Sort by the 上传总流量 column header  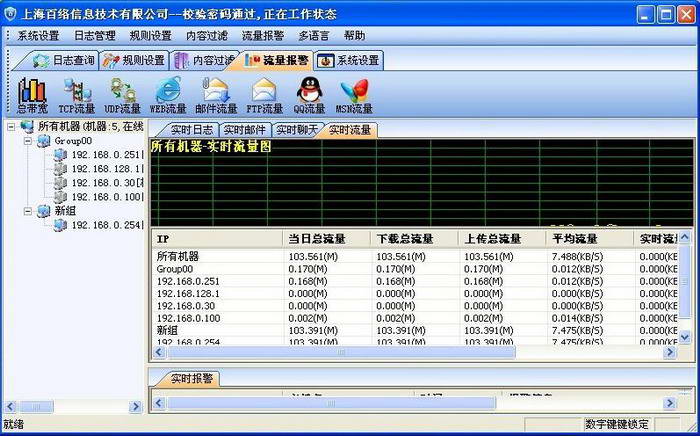point(502,239)
